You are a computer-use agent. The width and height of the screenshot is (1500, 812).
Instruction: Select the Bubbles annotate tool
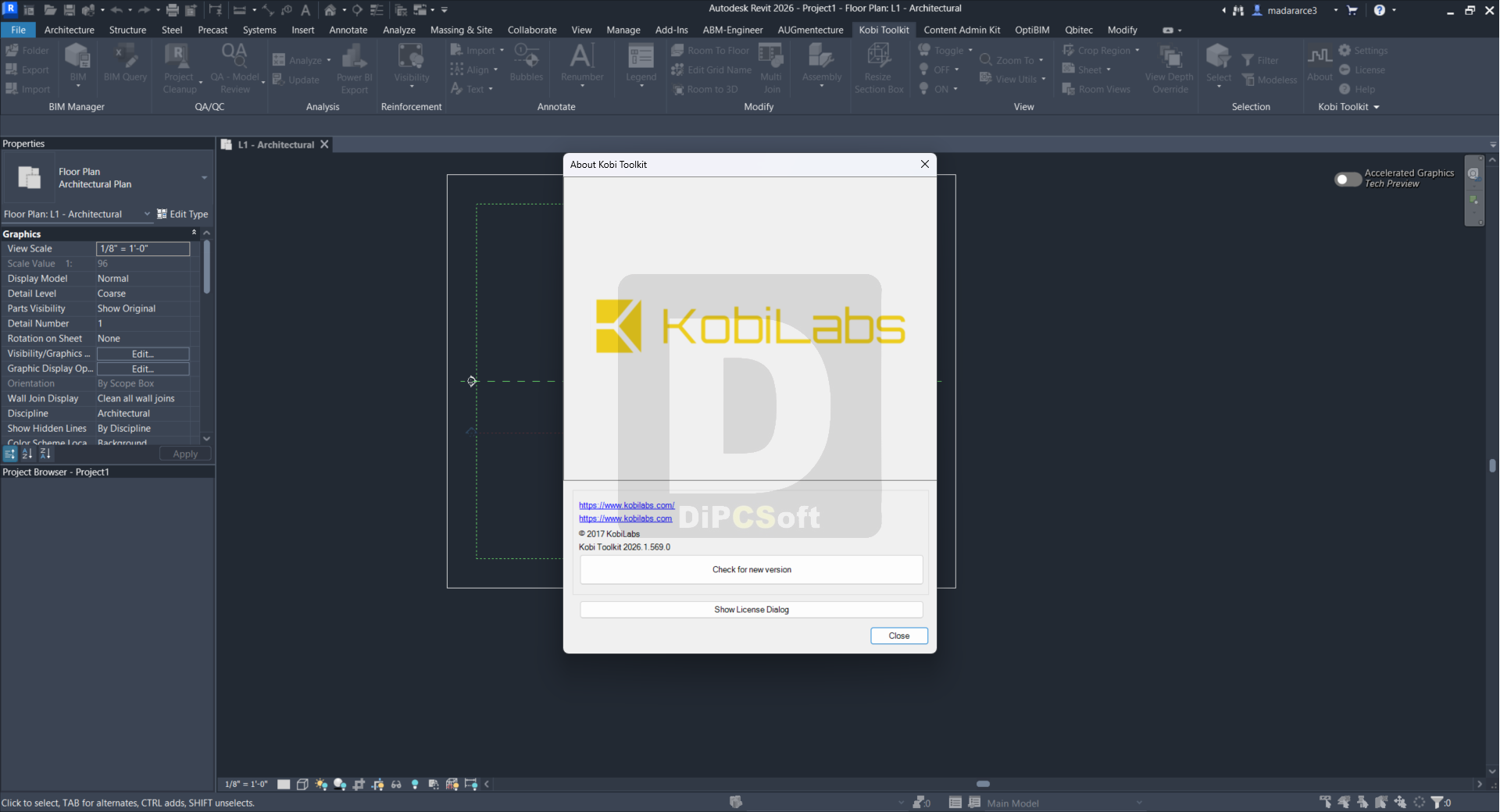(527, 62)
